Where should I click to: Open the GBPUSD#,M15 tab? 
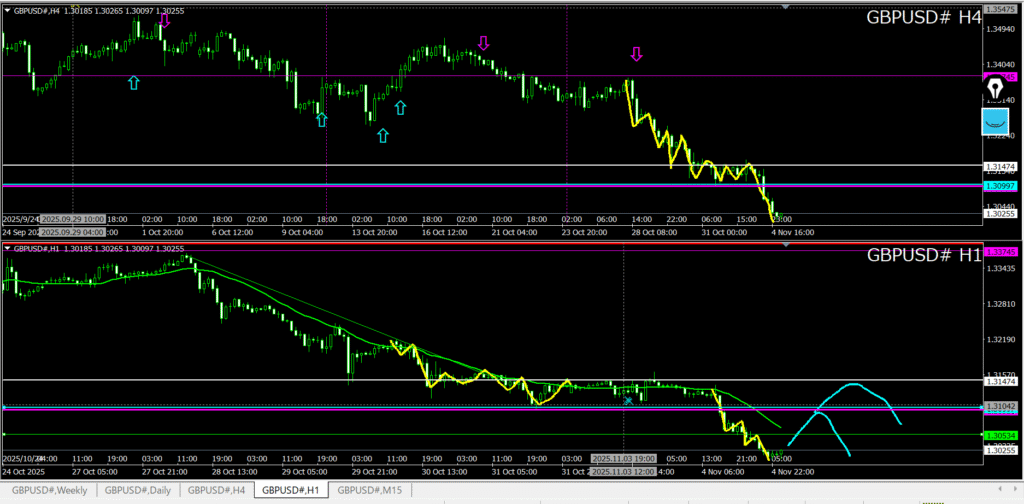pyautogui.click(x=371, y=490)
